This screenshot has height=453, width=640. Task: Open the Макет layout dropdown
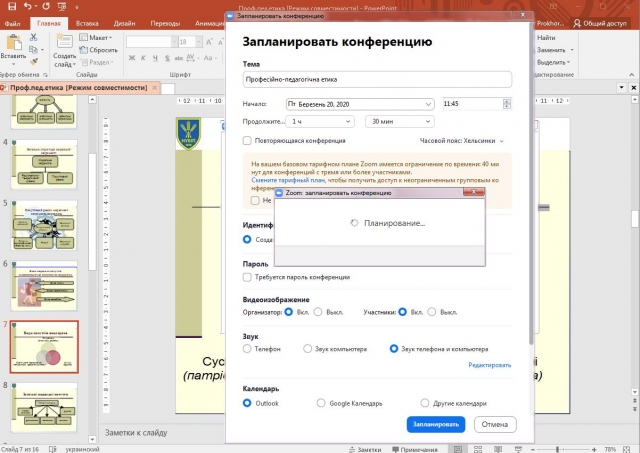[96, 38]
